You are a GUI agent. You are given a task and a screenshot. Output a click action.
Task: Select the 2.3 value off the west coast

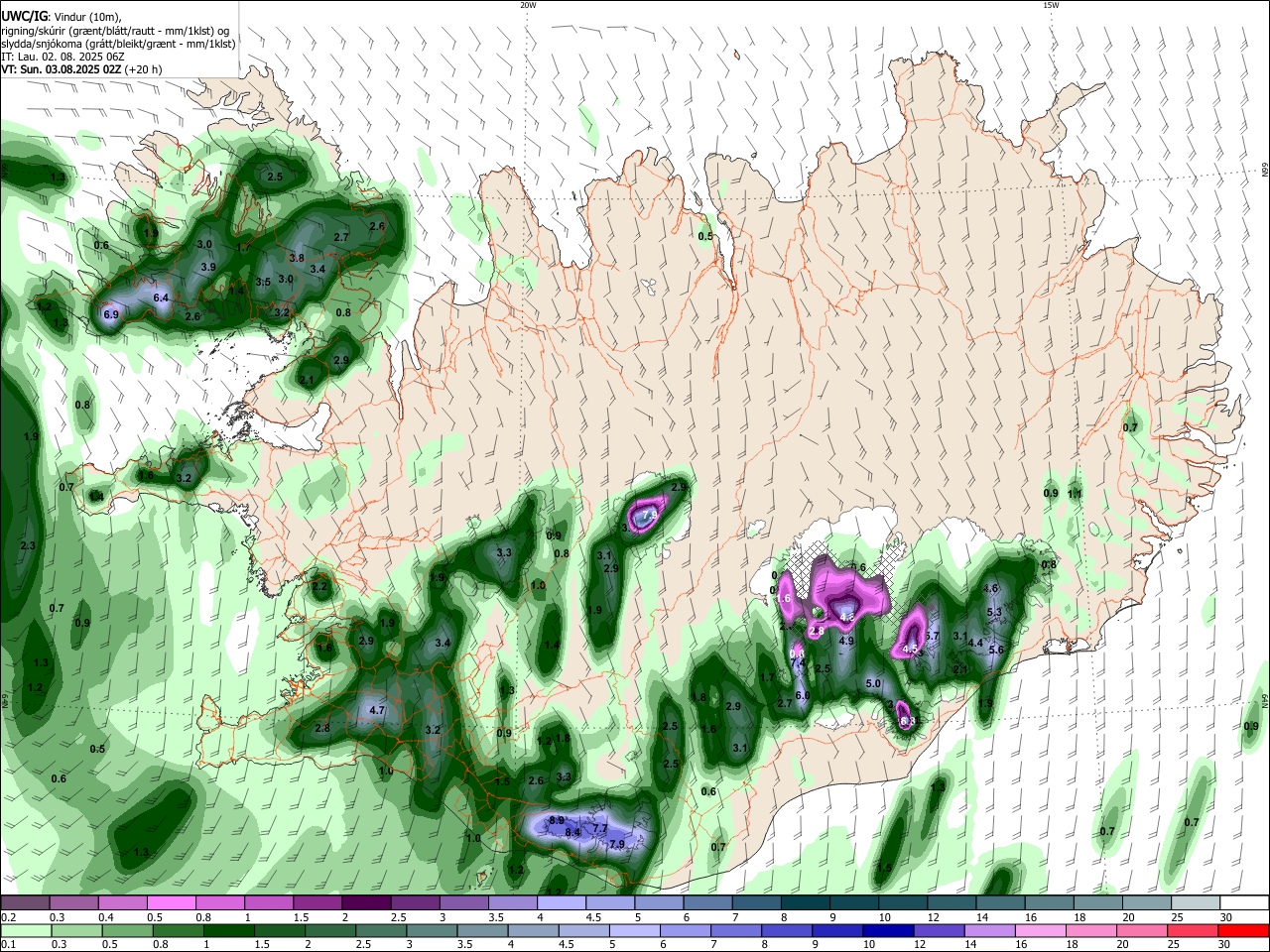click(28, 545)
